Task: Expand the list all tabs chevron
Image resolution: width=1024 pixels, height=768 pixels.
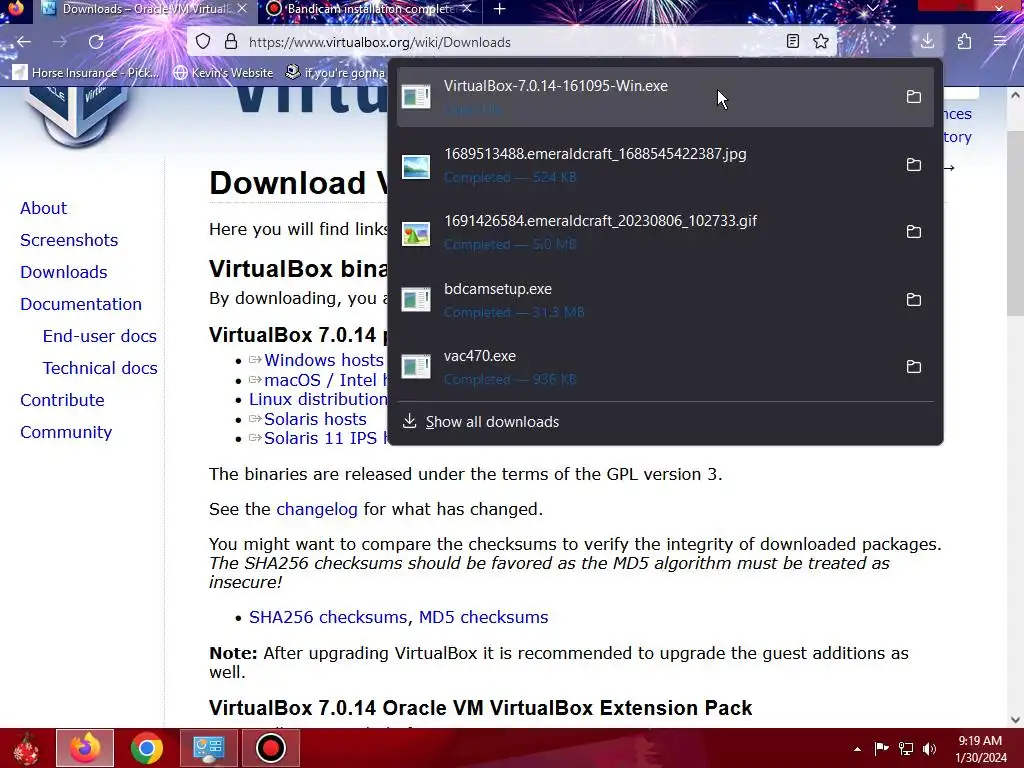Action: pos(872,8)
